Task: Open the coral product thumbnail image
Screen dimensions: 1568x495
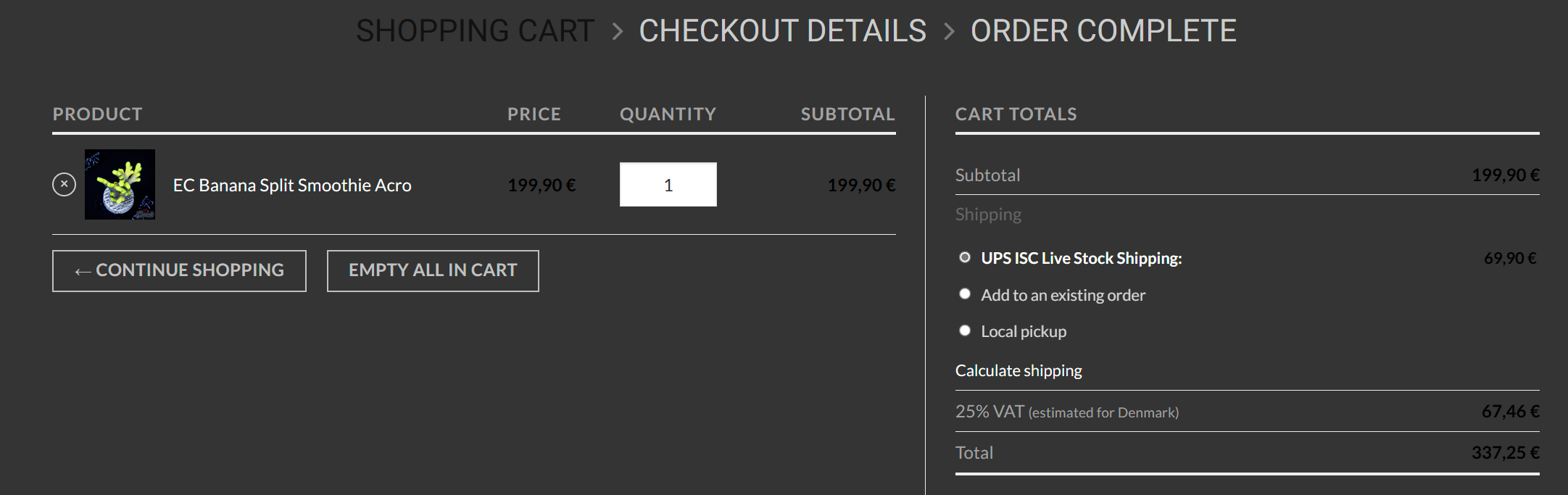Action: coord(120,185)
